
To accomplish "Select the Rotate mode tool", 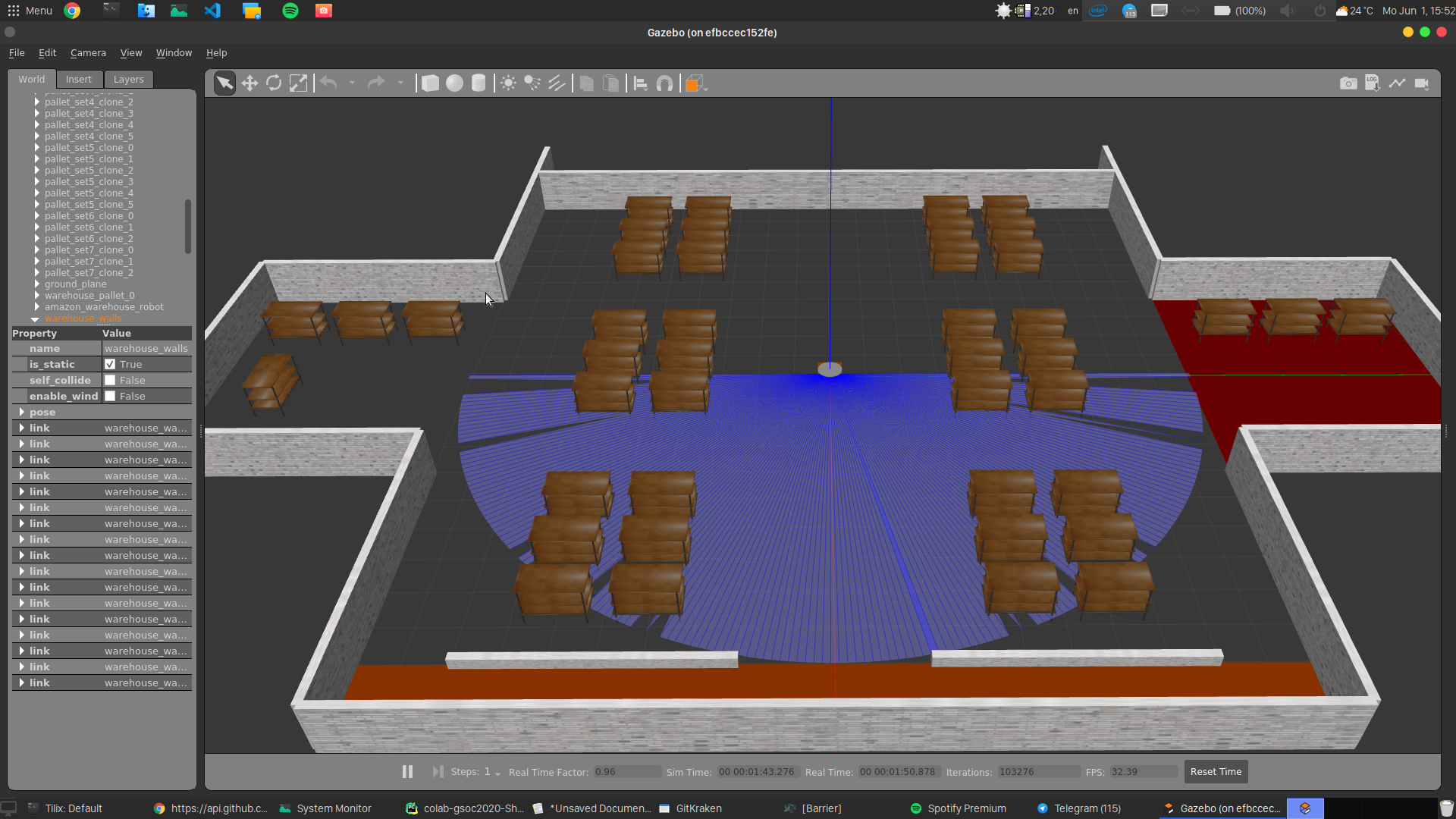I will [x=274, y=83].
